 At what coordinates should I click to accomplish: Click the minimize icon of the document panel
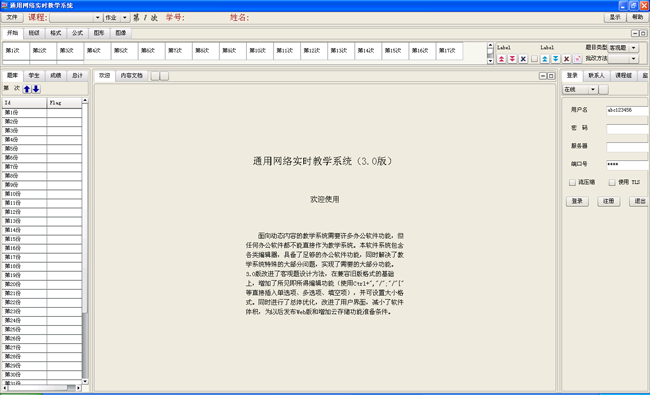click(x=543, y=76)
